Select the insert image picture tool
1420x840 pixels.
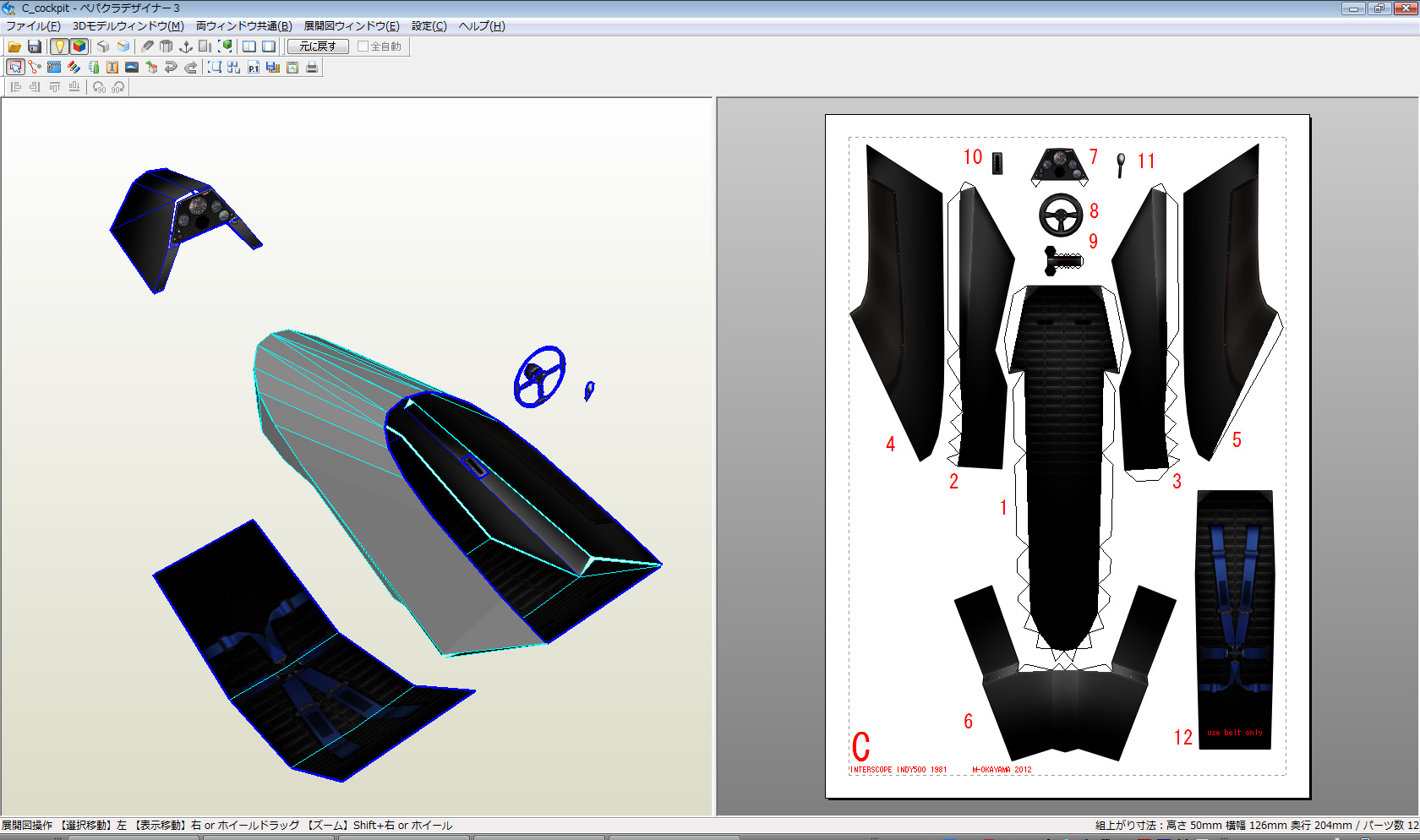click(x=132, y=67)
